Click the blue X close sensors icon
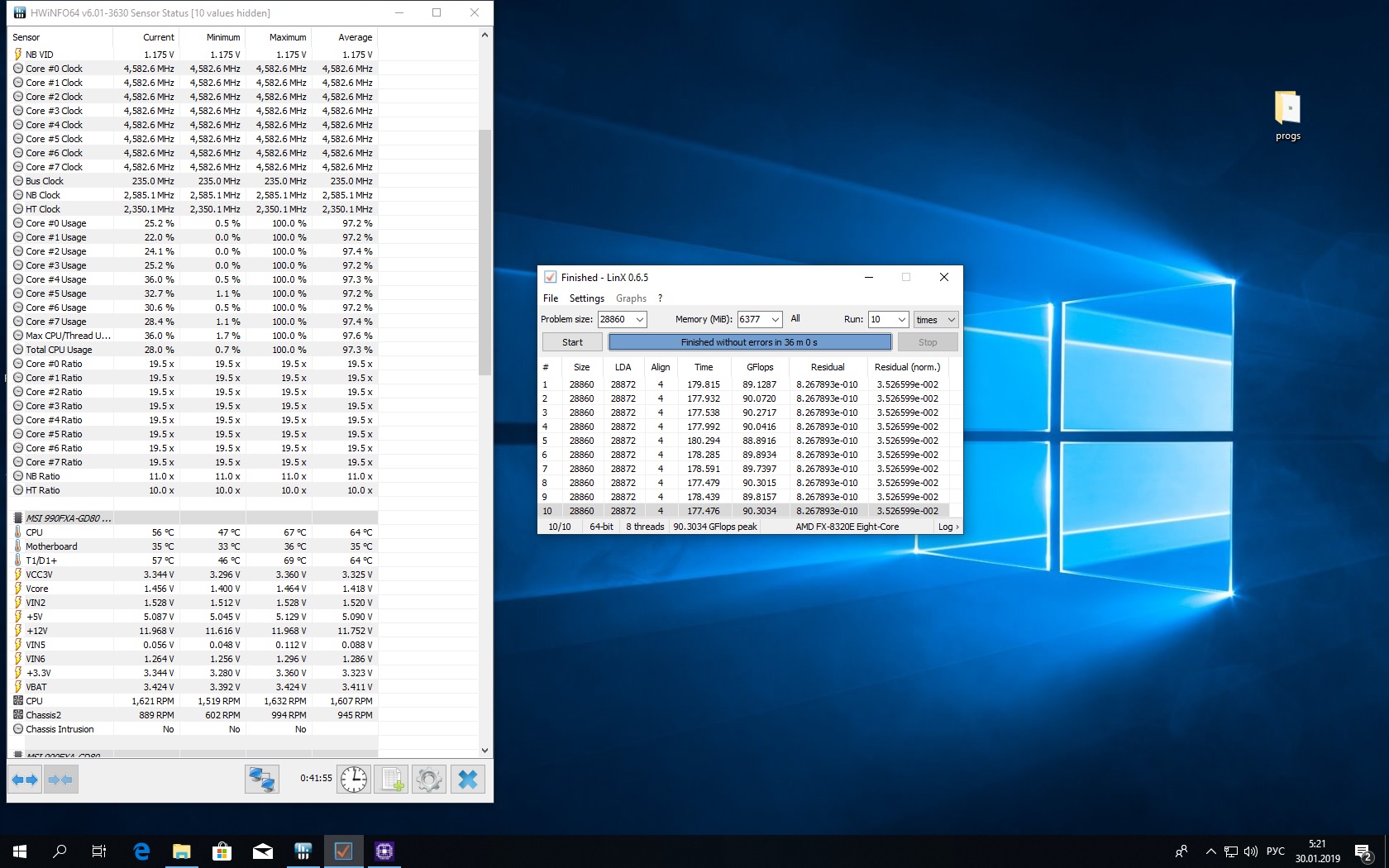Viewport: 1389px width, 868px height. [x=467, y=780]
